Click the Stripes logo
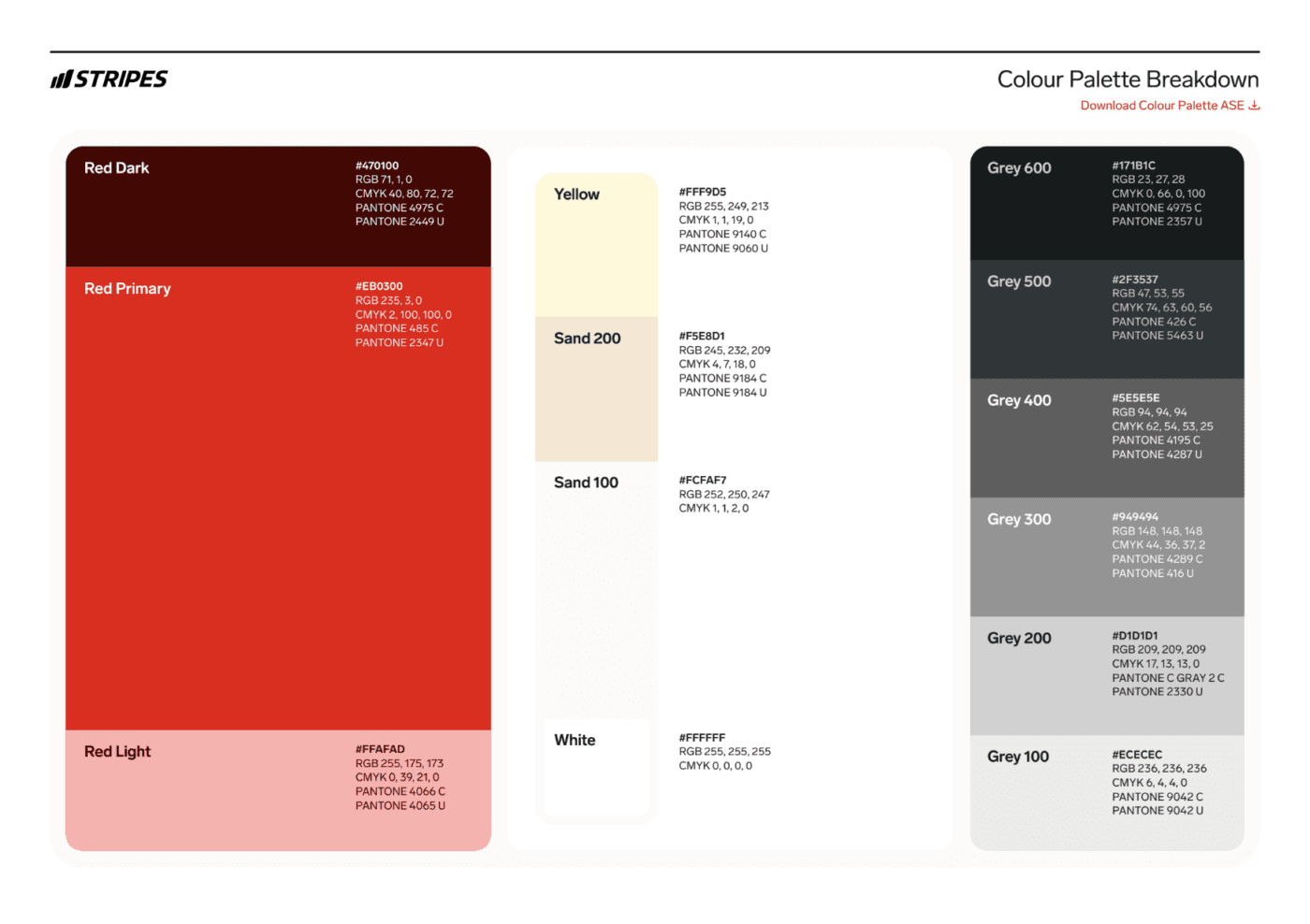1310x924 pixels. [109, 79]
